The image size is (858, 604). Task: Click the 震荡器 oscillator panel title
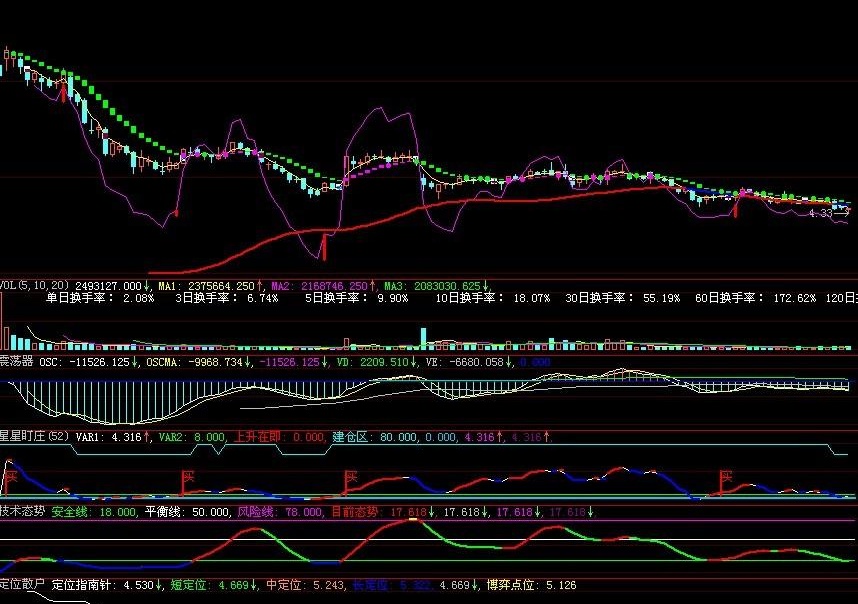point(16,361)
